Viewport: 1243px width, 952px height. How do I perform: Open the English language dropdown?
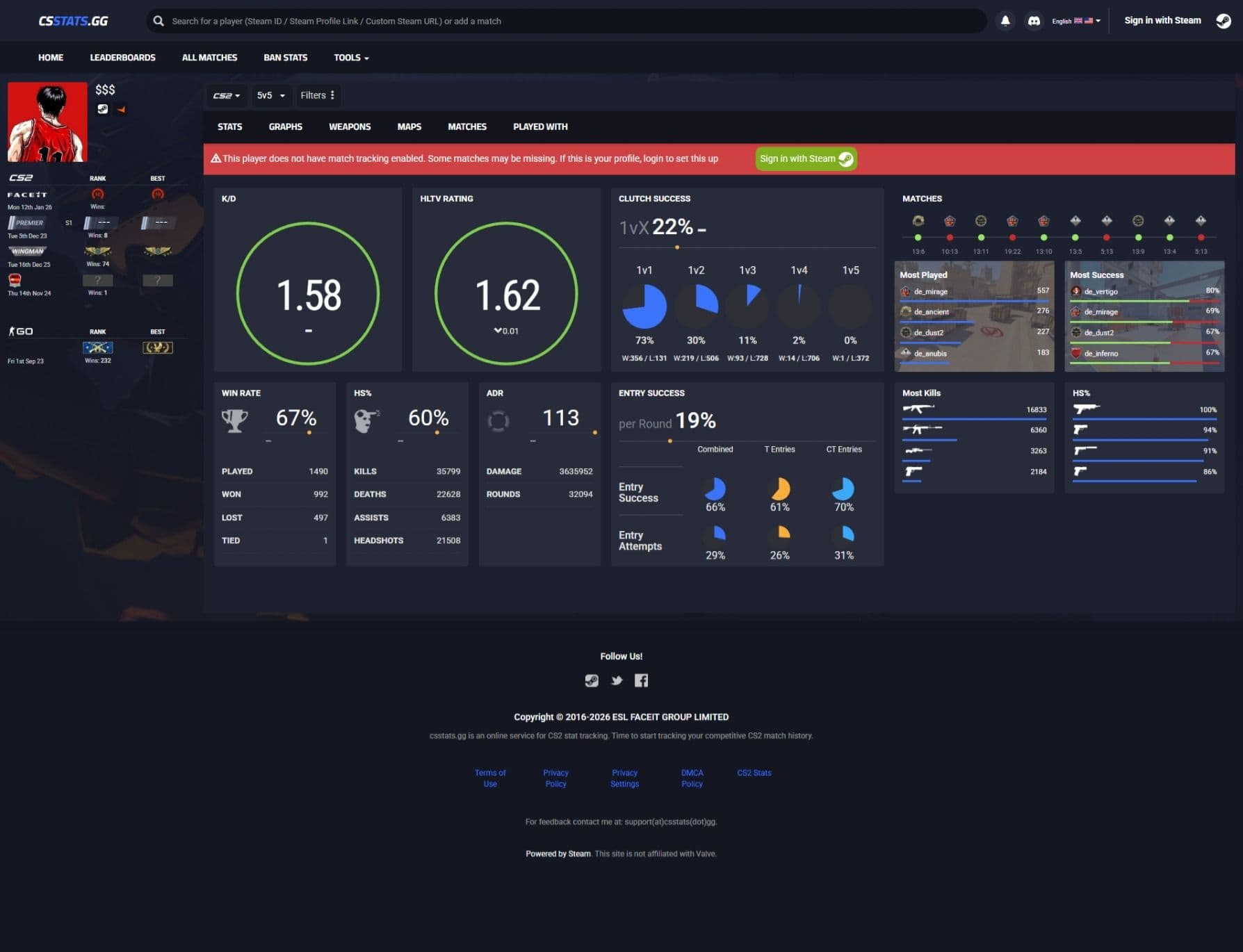1074,21
